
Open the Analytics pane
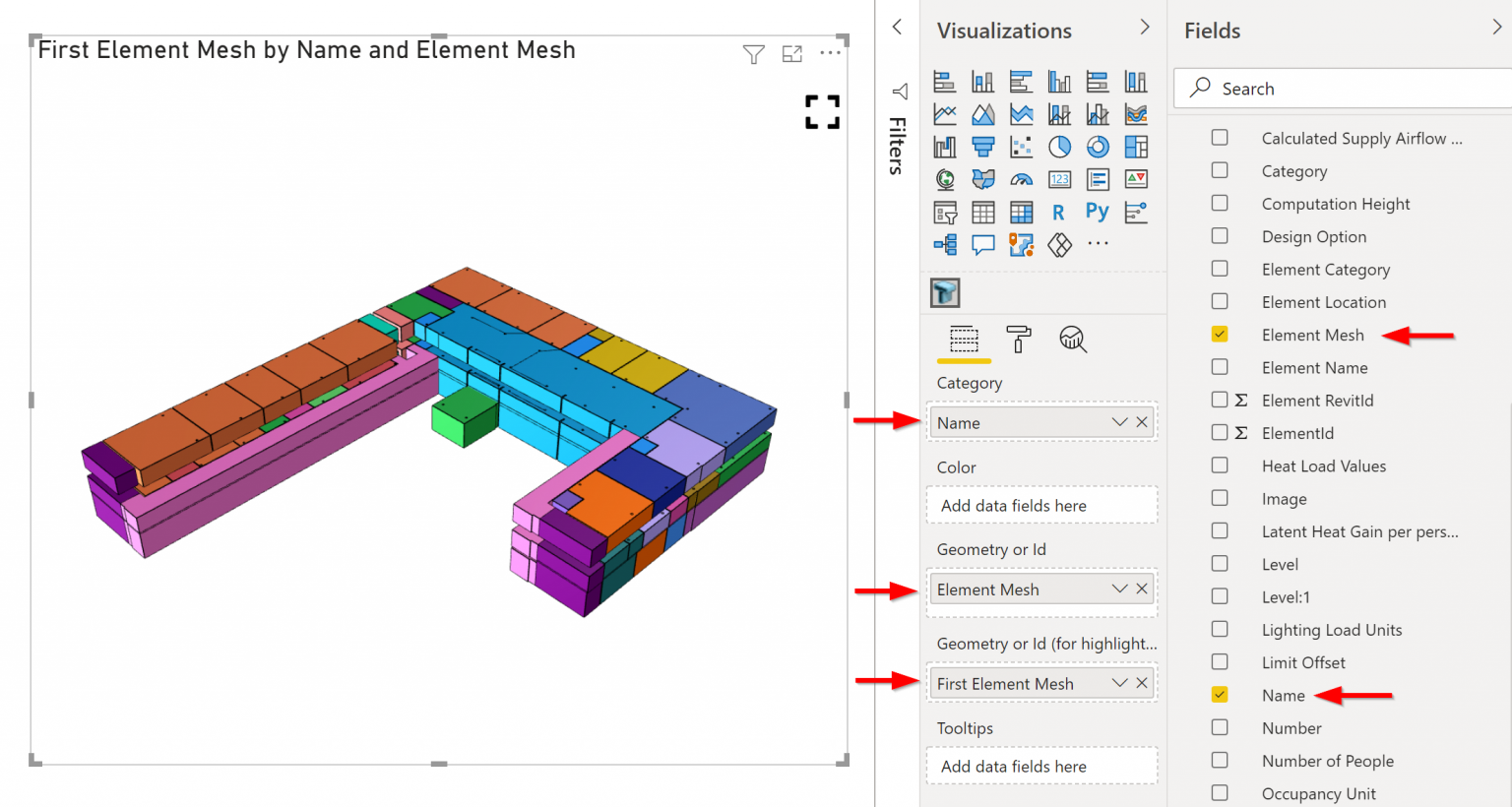[1072, 340]
